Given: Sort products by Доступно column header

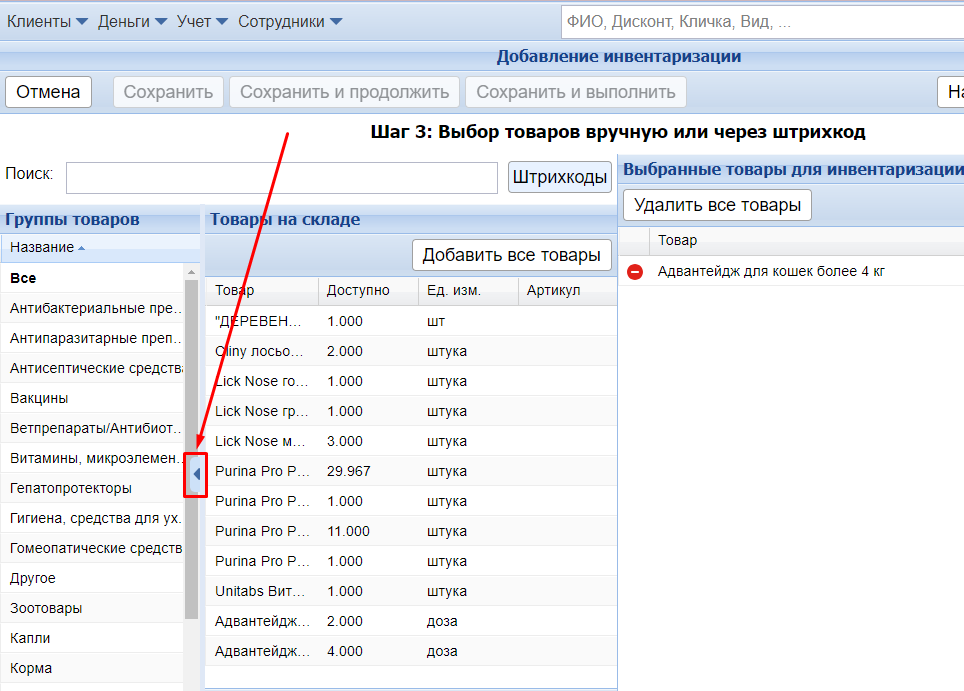Looking at the screenshot, I should (x=357, y=290).
